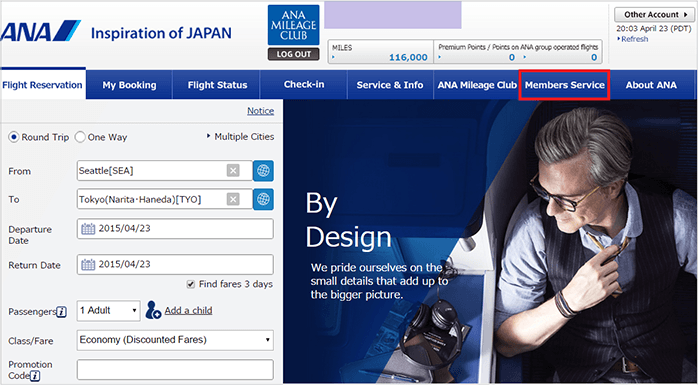Click the 116,000 miles balance
This screenshot has width=700, height=387.
click(x=408, y=57)
